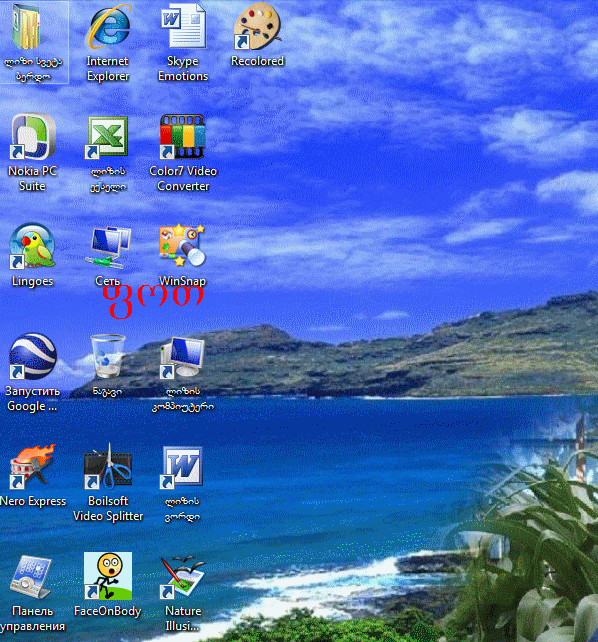The height and width of the screenshot is (642, 598).
Task: Select the Skype Emotions Word document icon
Action: pos(183,26)
